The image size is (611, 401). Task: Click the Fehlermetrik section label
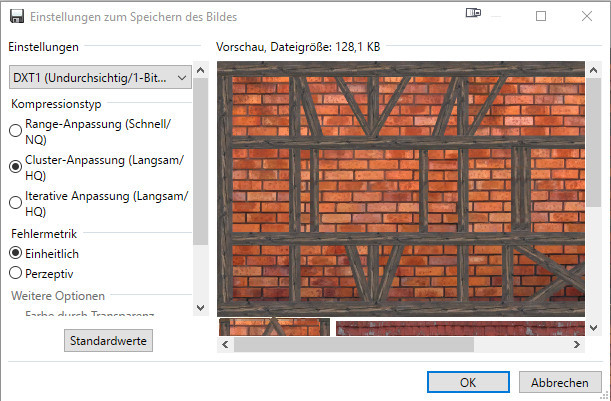tap(44, 234)
